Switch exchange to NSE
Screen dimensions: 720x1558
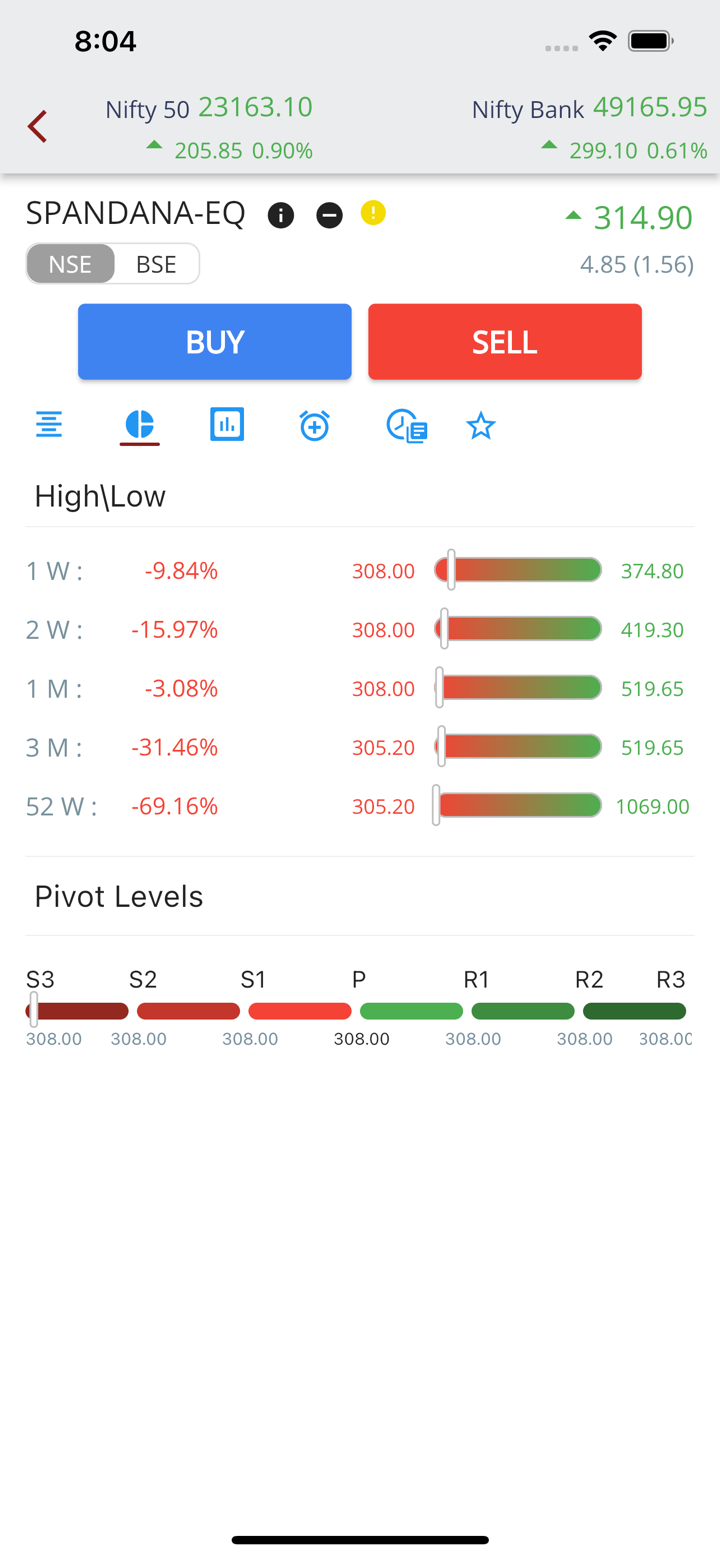[70, 264]
